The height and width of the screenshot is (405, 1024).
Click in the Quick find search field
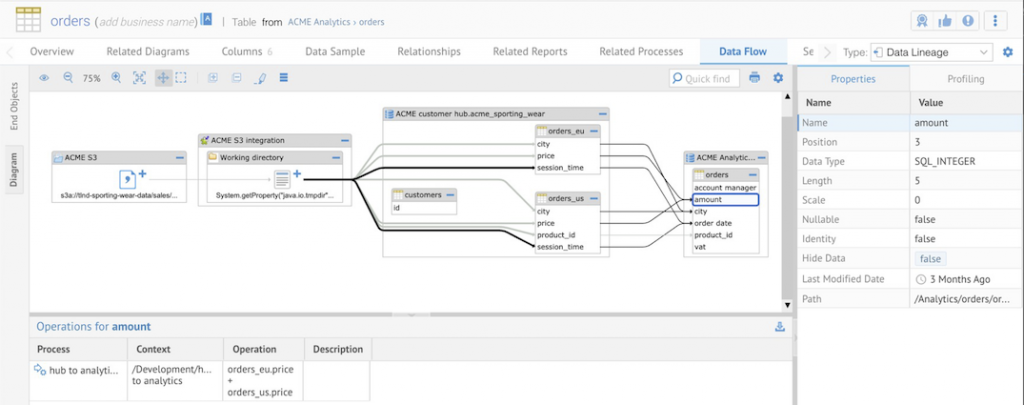point(704,78)
